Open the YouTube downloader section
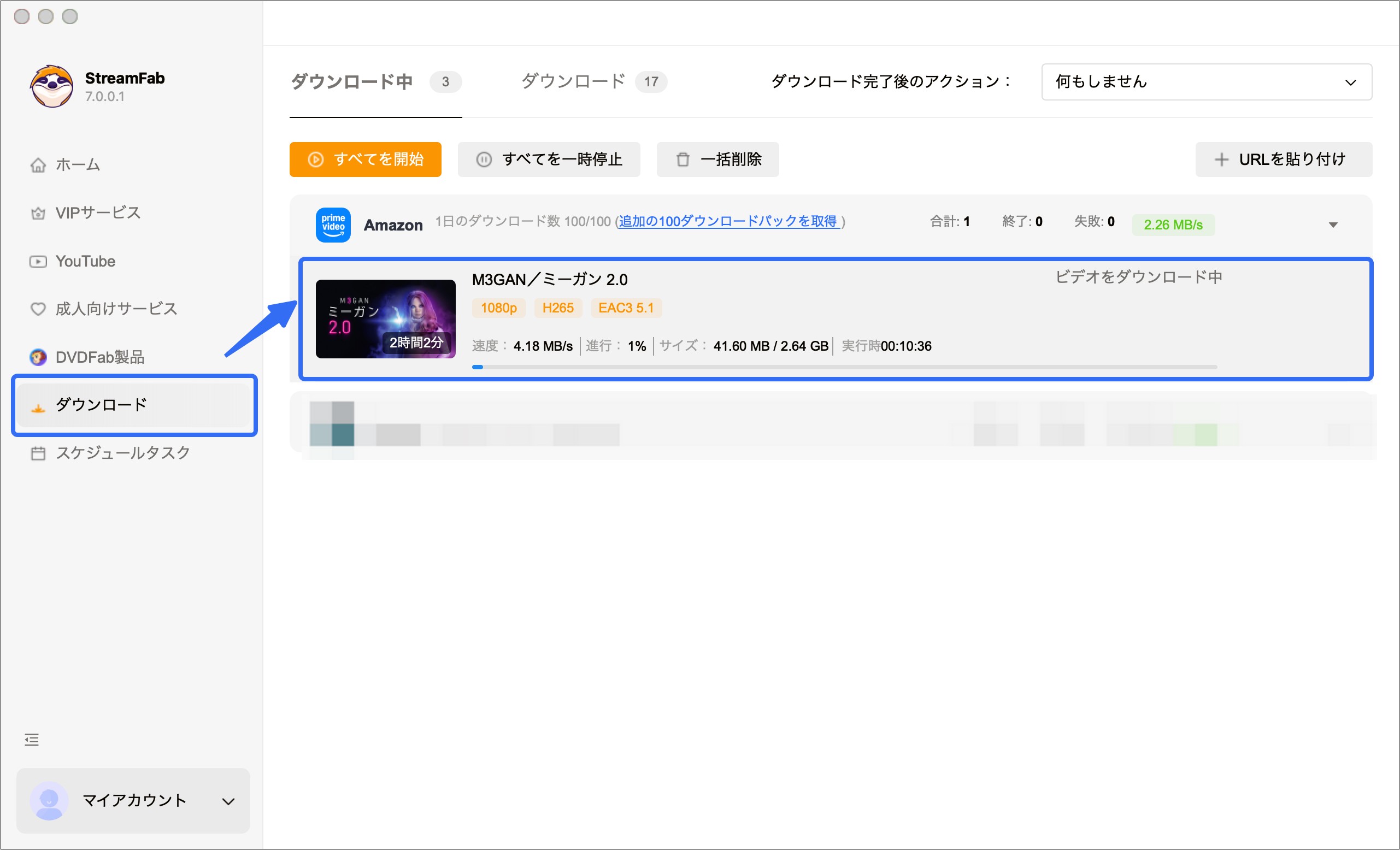The height and width of the screenshot is (850, 1400). tap(86, 261)
